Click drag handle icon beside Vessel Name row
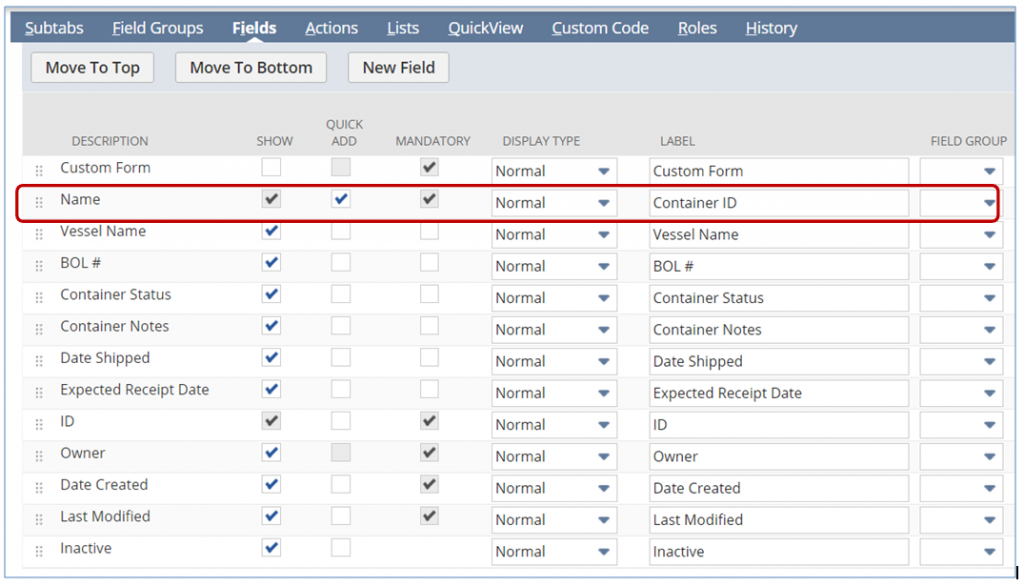The height and width of the screenshot is (586, 1024). 40,234
